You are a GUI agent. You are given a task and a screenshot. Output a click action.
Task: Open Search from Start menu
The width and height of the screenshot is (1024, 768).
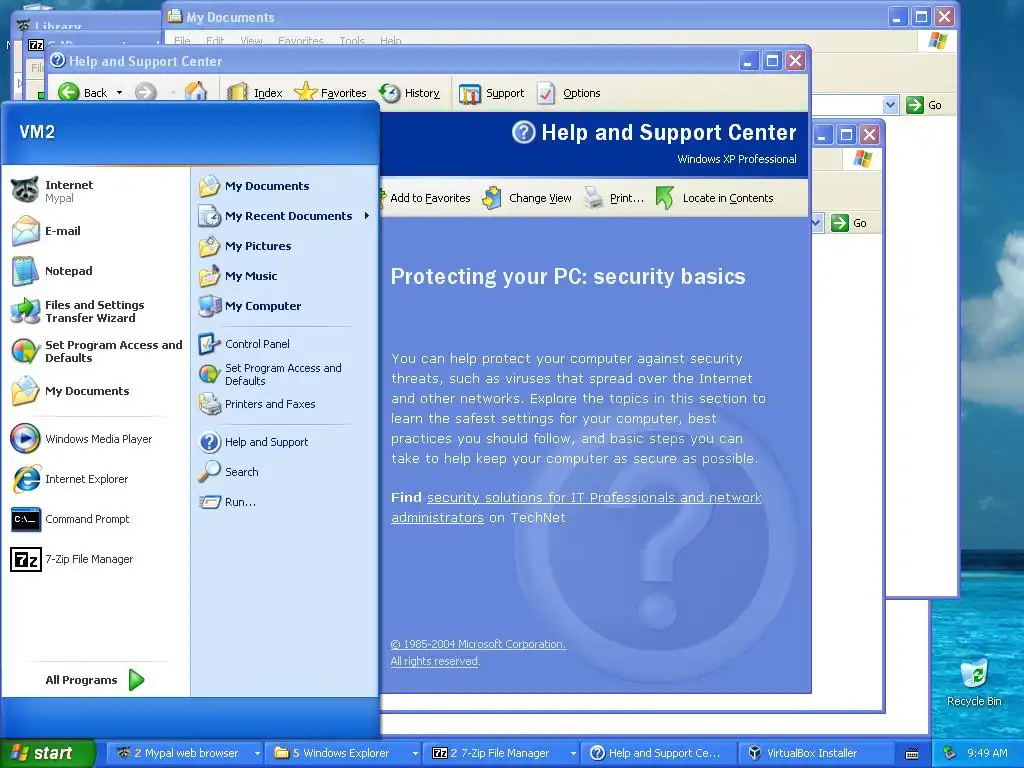285,472
